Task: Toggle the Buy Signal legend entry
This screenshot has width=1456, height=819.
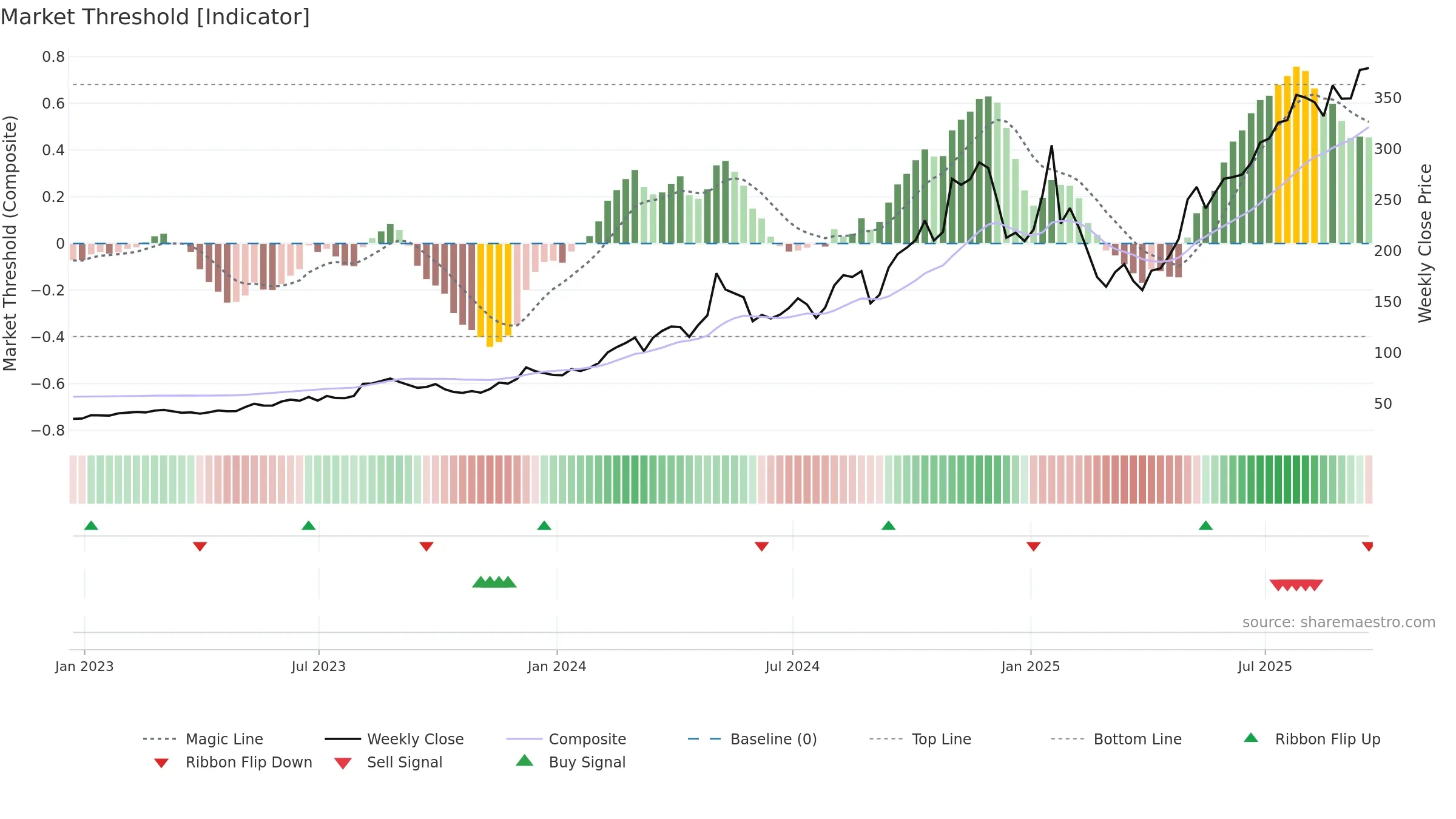Action: coord(570,762)
